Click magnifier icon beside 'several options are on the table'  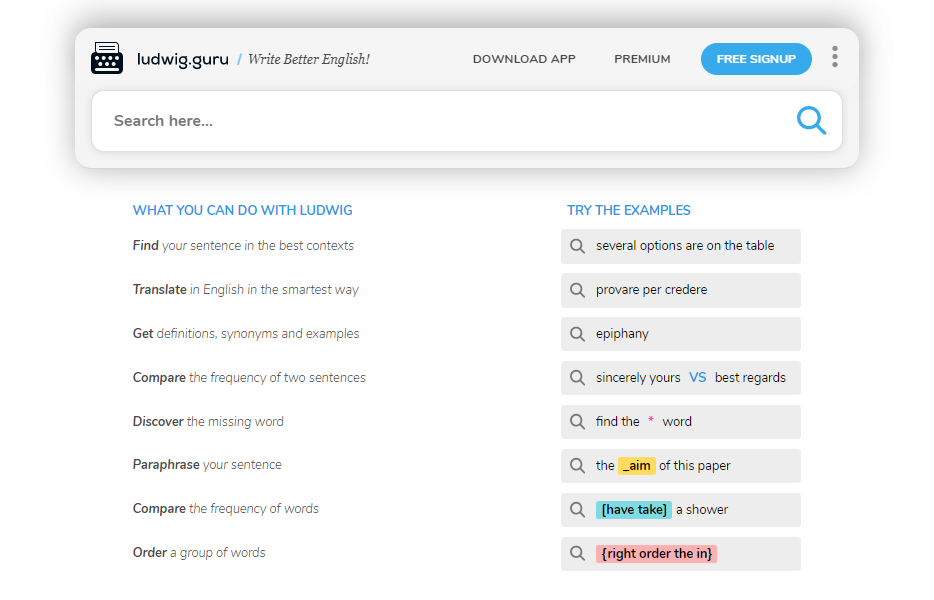[577, 246]
